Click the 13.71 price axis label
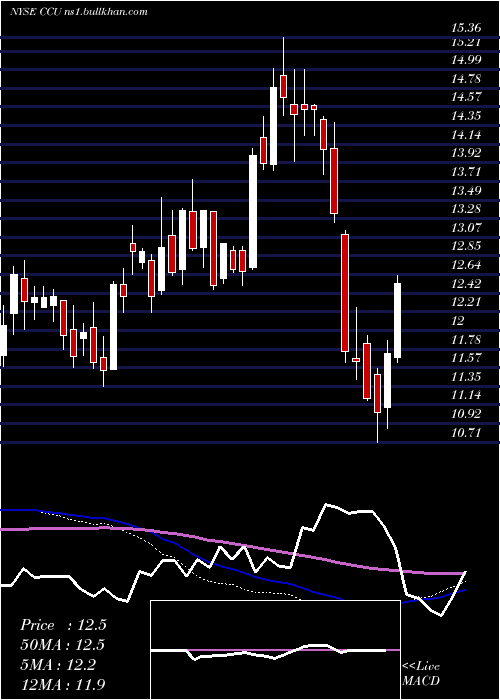Viewport: 500px width, 700px height. click(466, 172)
